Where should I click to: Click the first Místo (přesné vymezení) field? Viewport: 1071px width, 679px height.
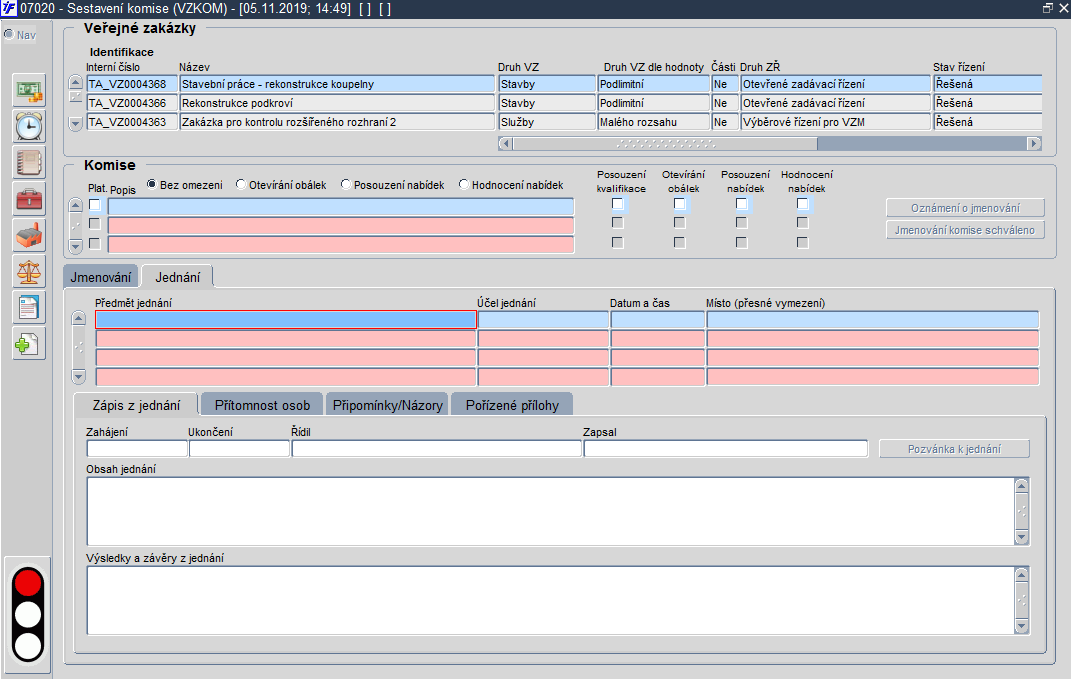click(873, 319)
